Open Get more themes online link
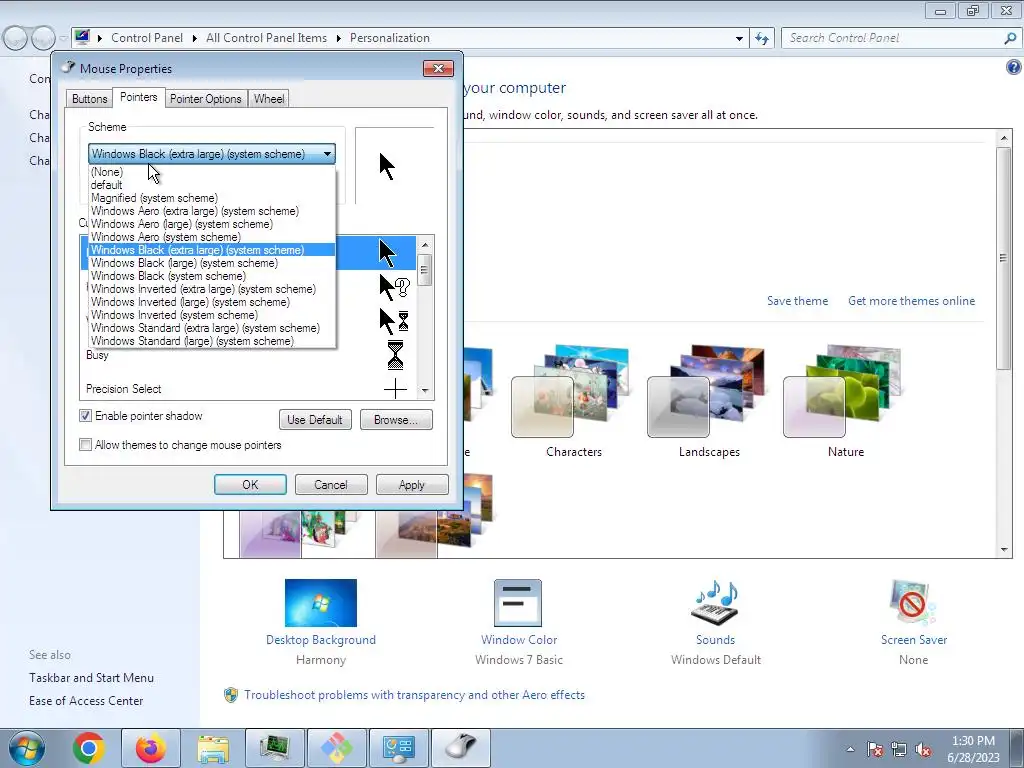Screen dimensions: 1024x768 [911, 301]
